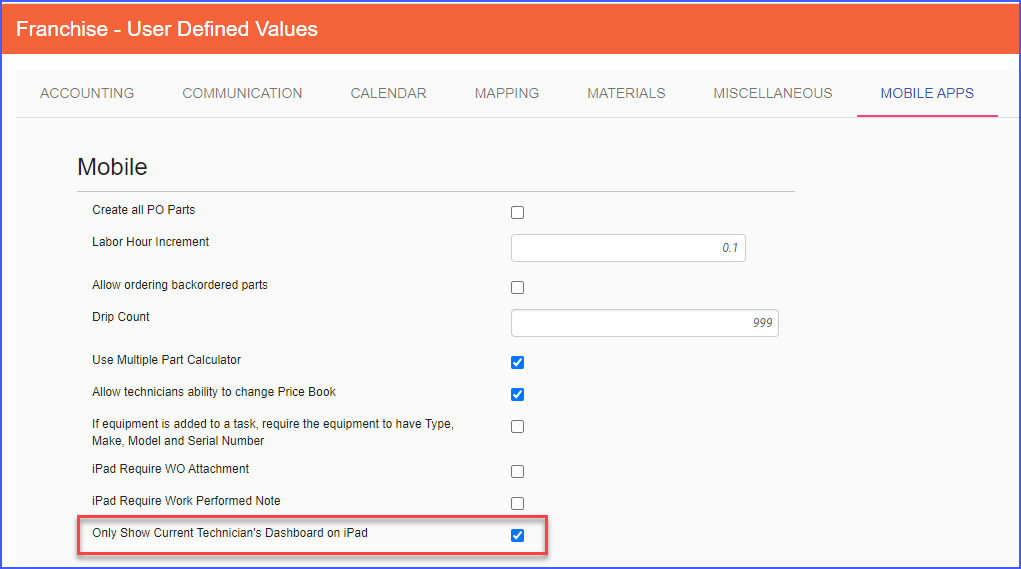Check Allow ordering backordered parts
Viewport: 1021px width, 569px height.
(518, 287)
